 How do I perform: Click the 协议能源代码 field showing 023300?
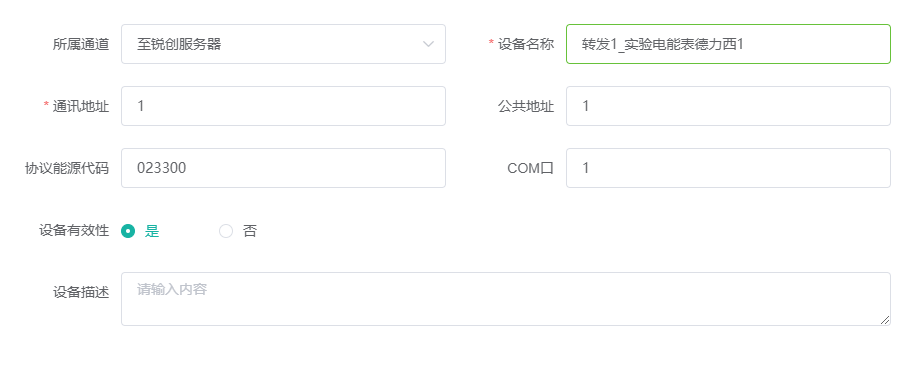coord(283,168)
